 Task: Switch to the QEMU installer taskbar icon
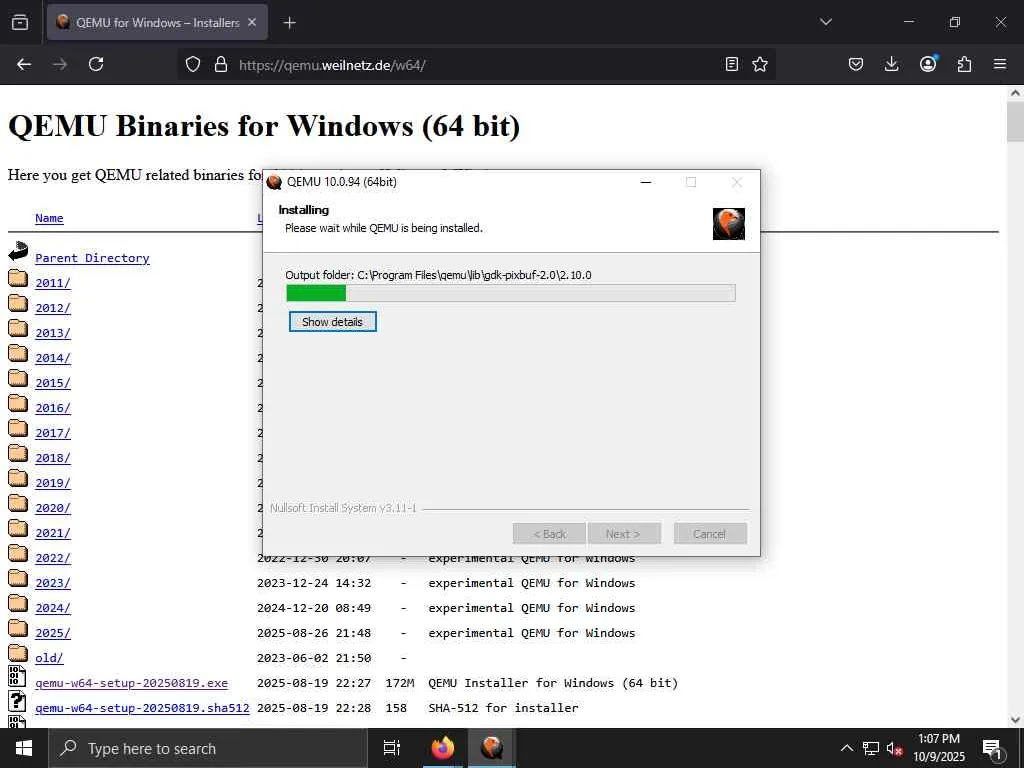coord(492,748)
